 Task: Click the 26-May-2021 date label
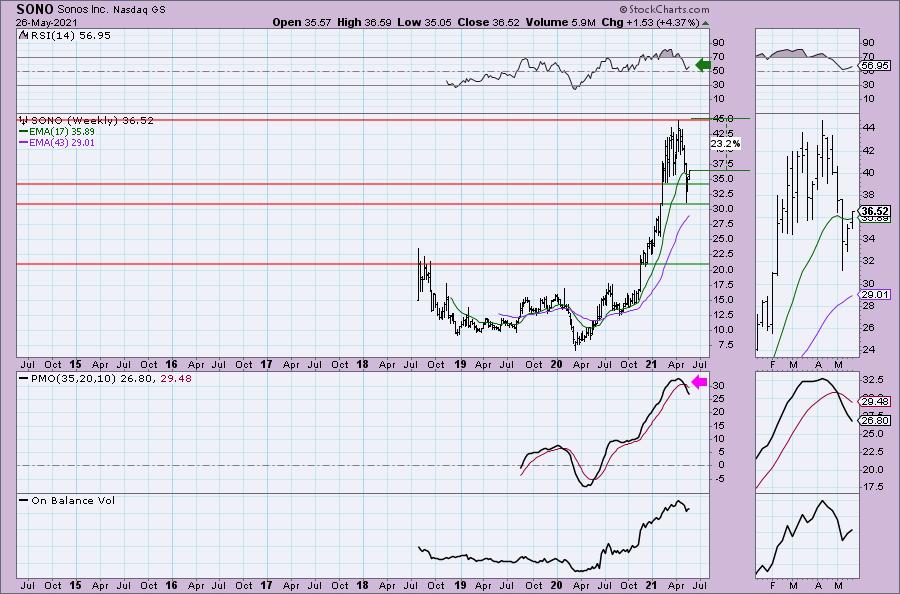(x=45, y=23)
